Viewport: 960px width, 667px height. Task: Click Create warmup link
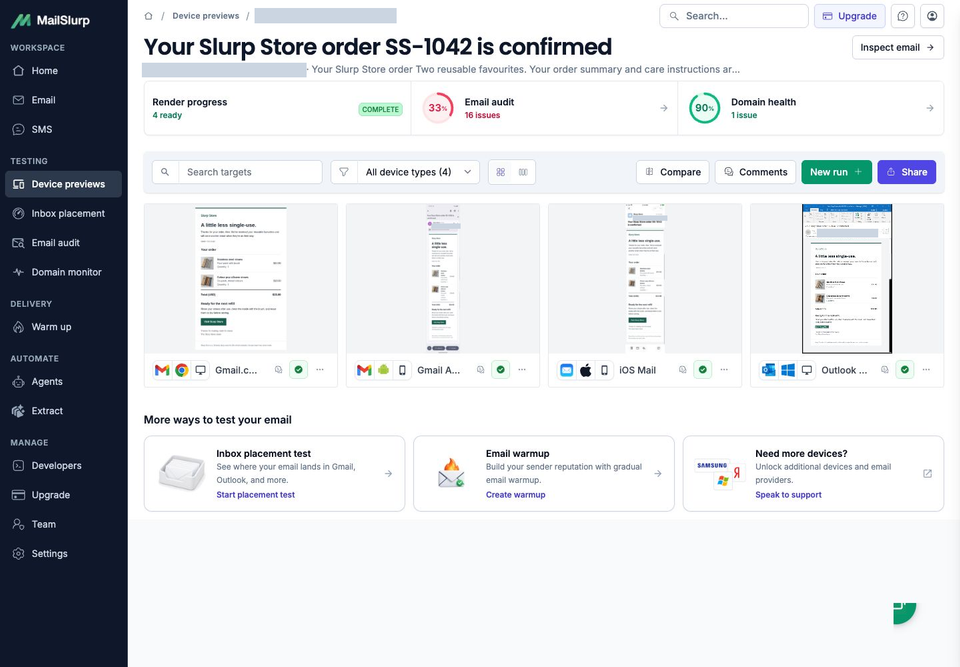[516, 495]
